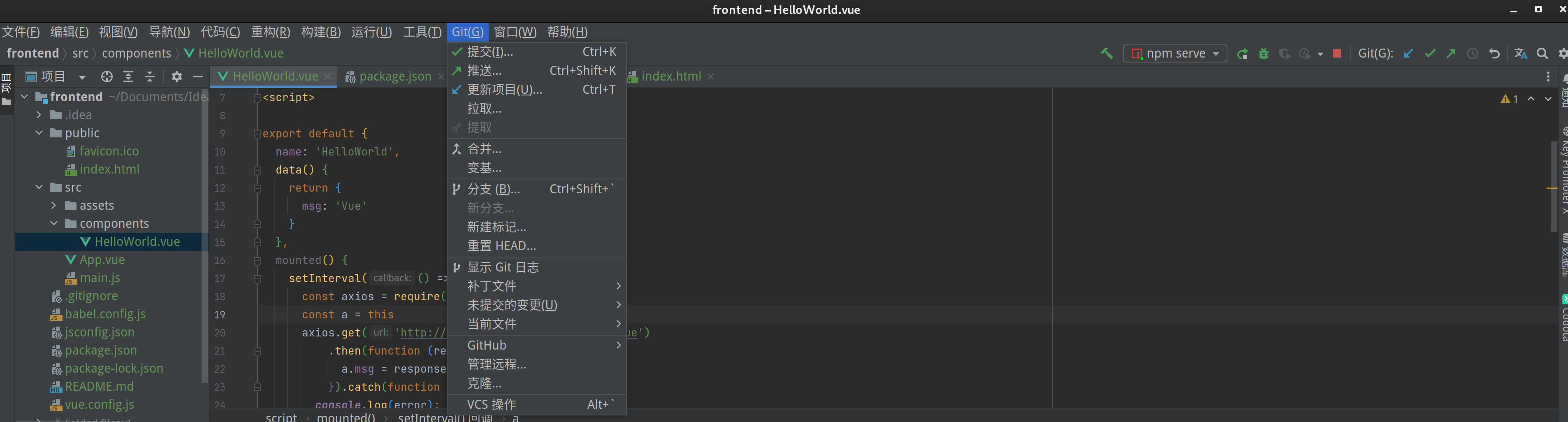This screenshot has height=422, width=1568.
Task: Open project panel gear options
Action: point(176,76)
